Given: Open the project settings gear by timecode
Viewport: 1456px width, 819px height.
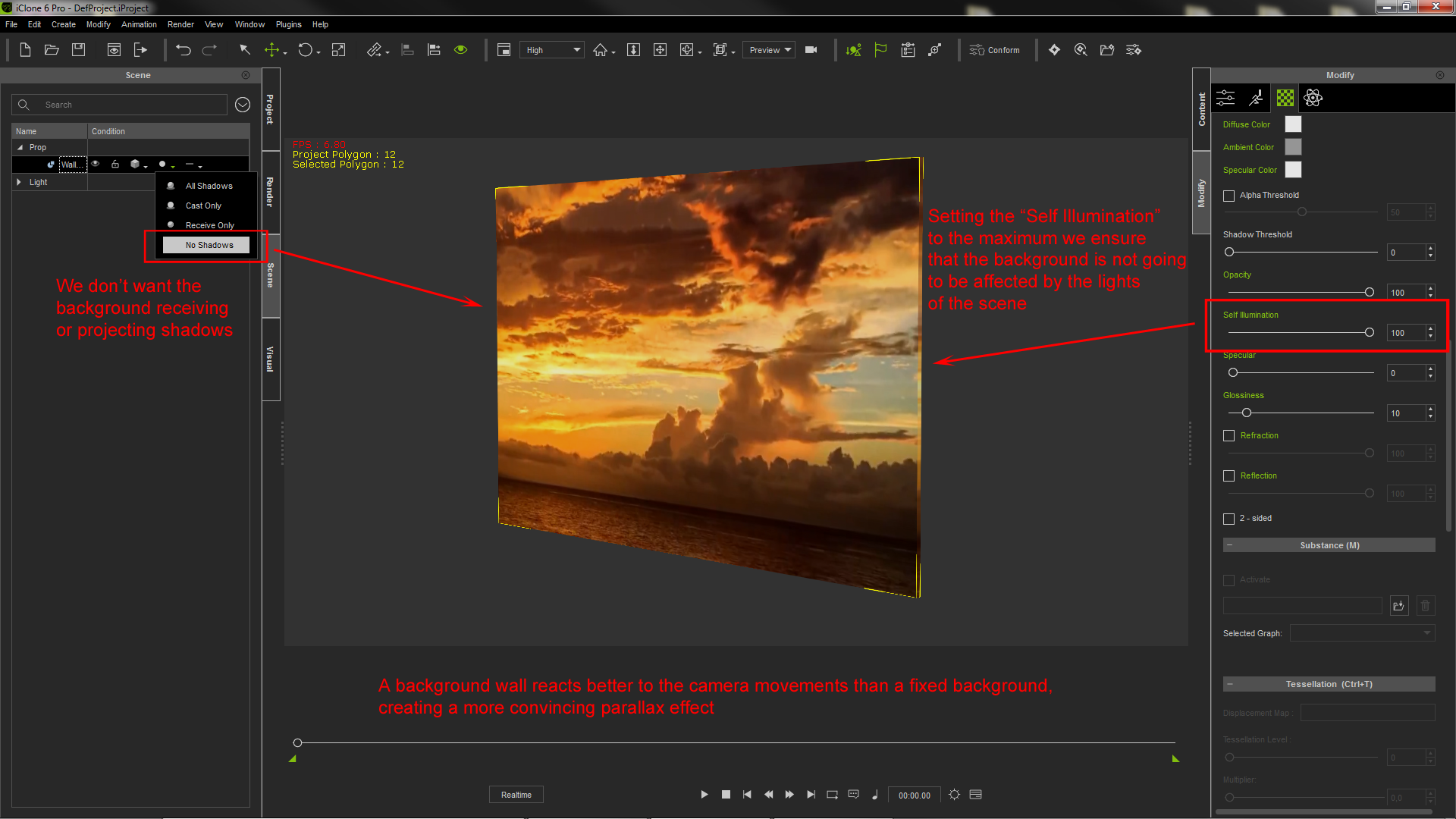Looking at the screenshot, I should (x=955, y=795).
